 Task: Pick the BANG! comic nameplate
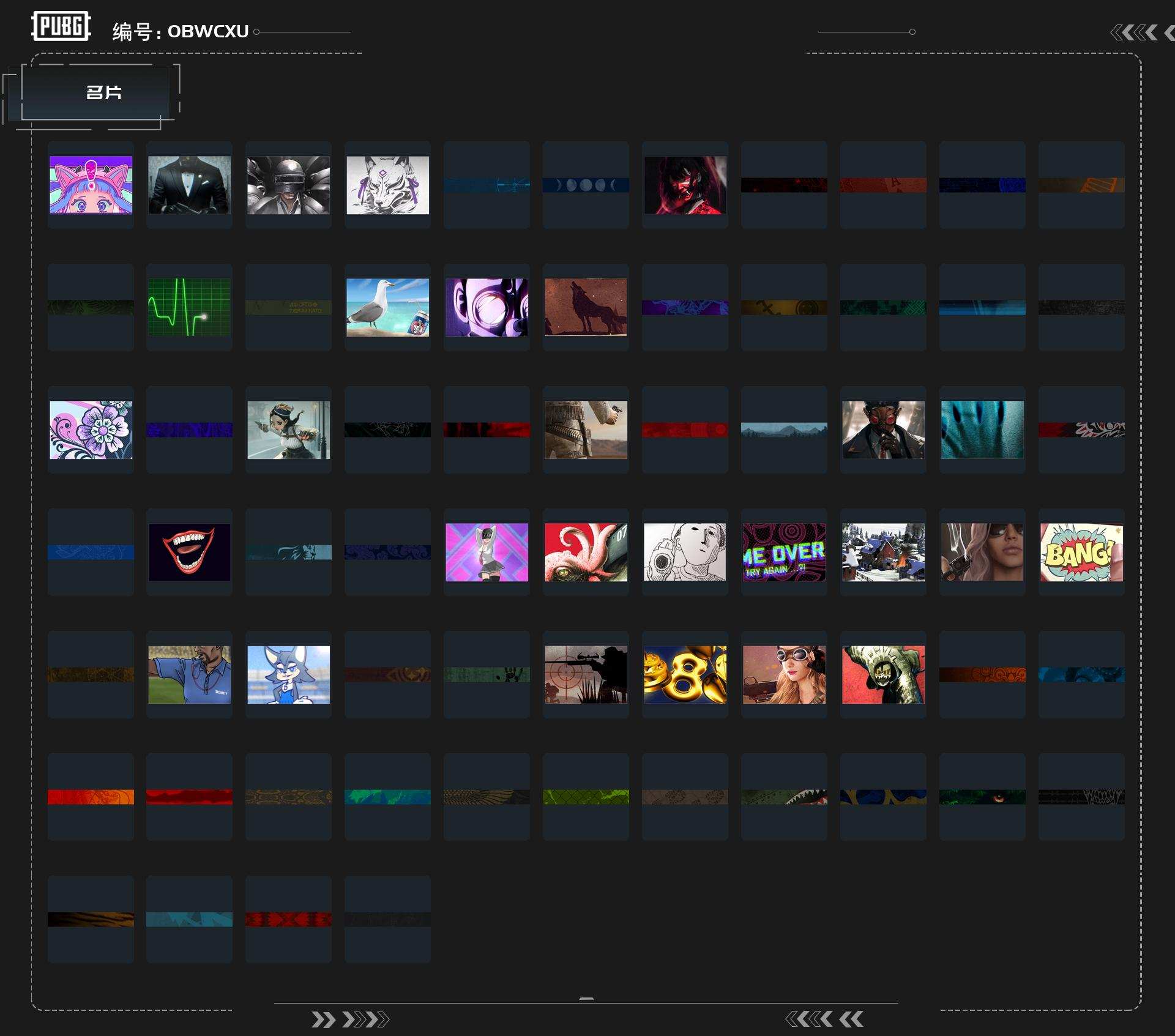click(1081, 552)
